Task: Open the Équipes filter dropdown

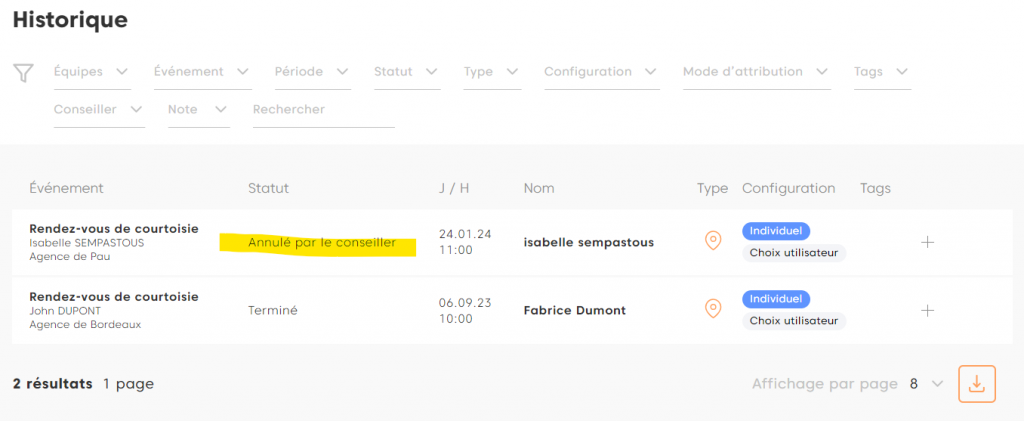Action: click(92, 72)
